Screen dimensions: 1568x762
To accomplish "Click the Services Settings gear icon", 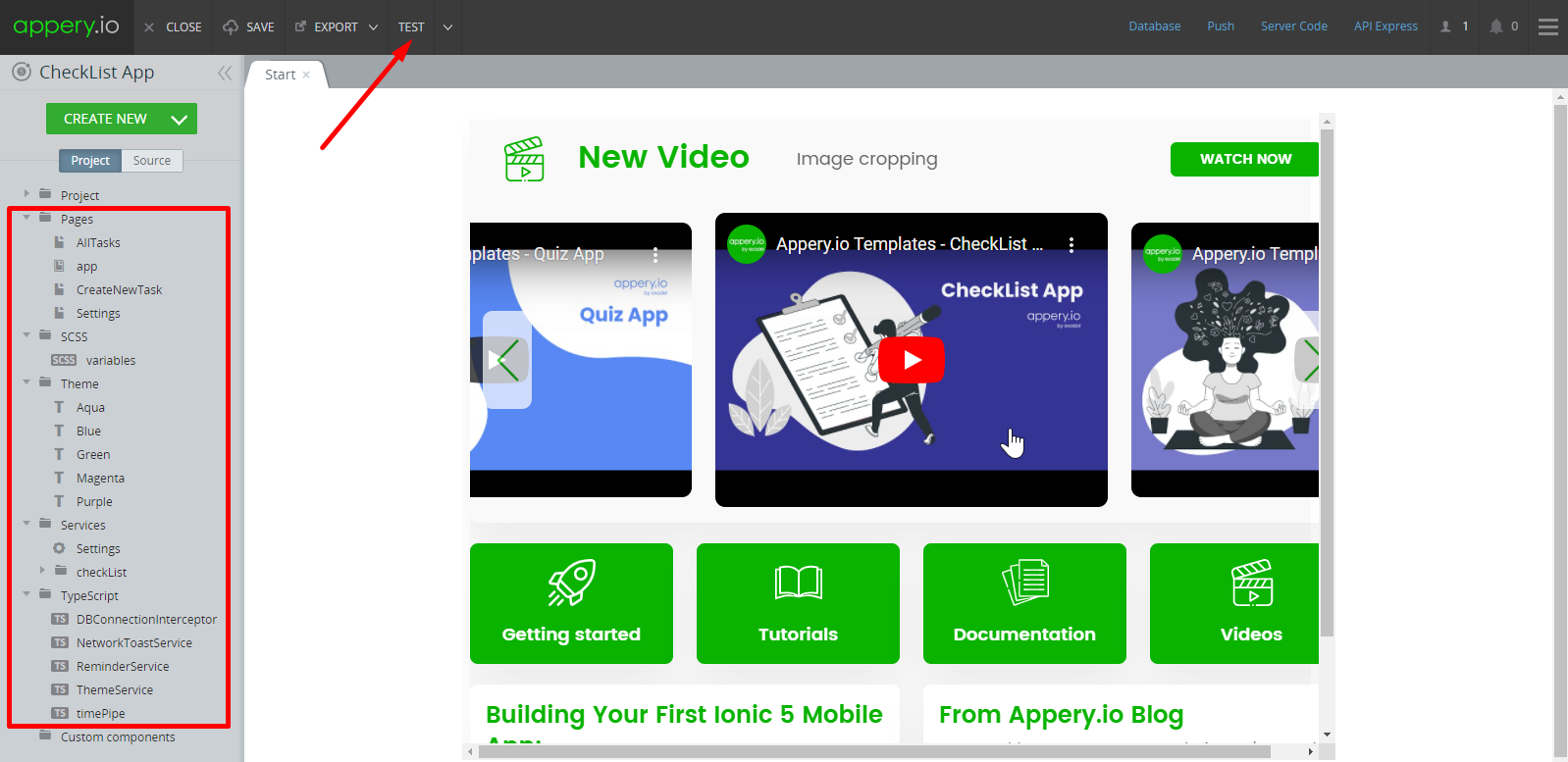I will pyautogui.click(x=59, y=549).
